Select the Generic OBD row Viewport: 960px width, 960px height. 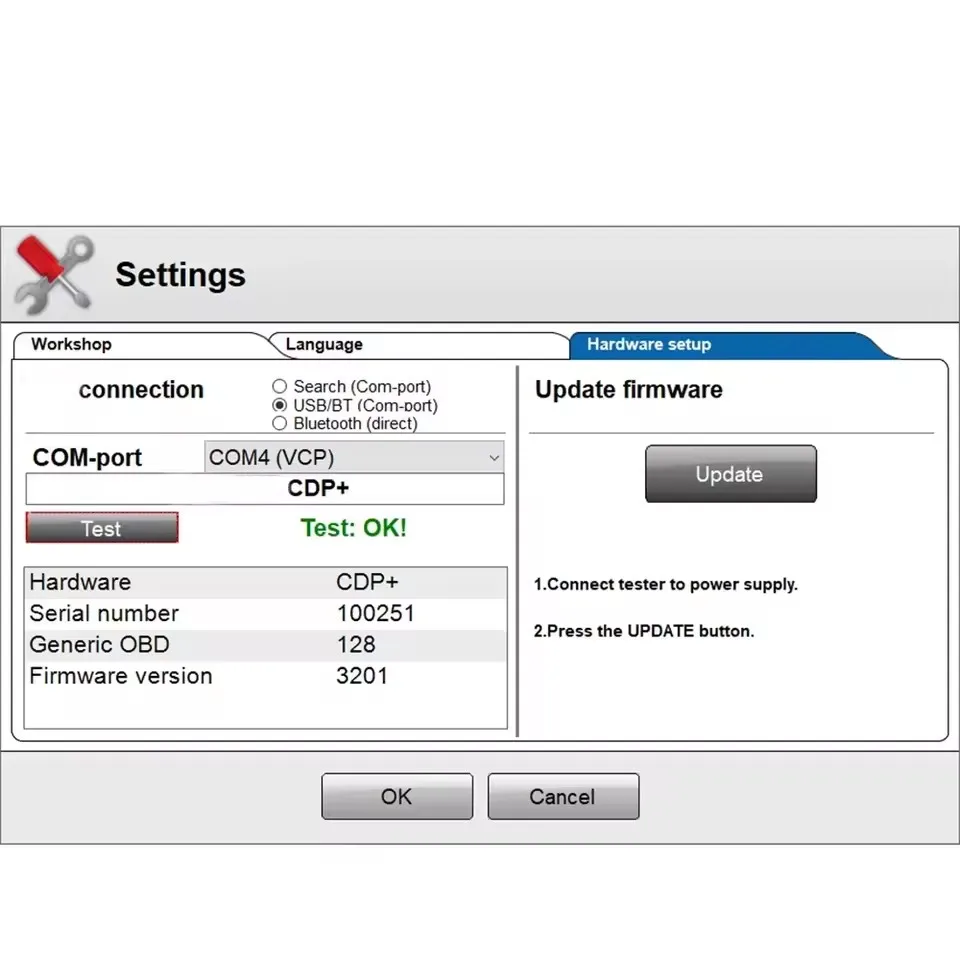(x=266, y=645)
